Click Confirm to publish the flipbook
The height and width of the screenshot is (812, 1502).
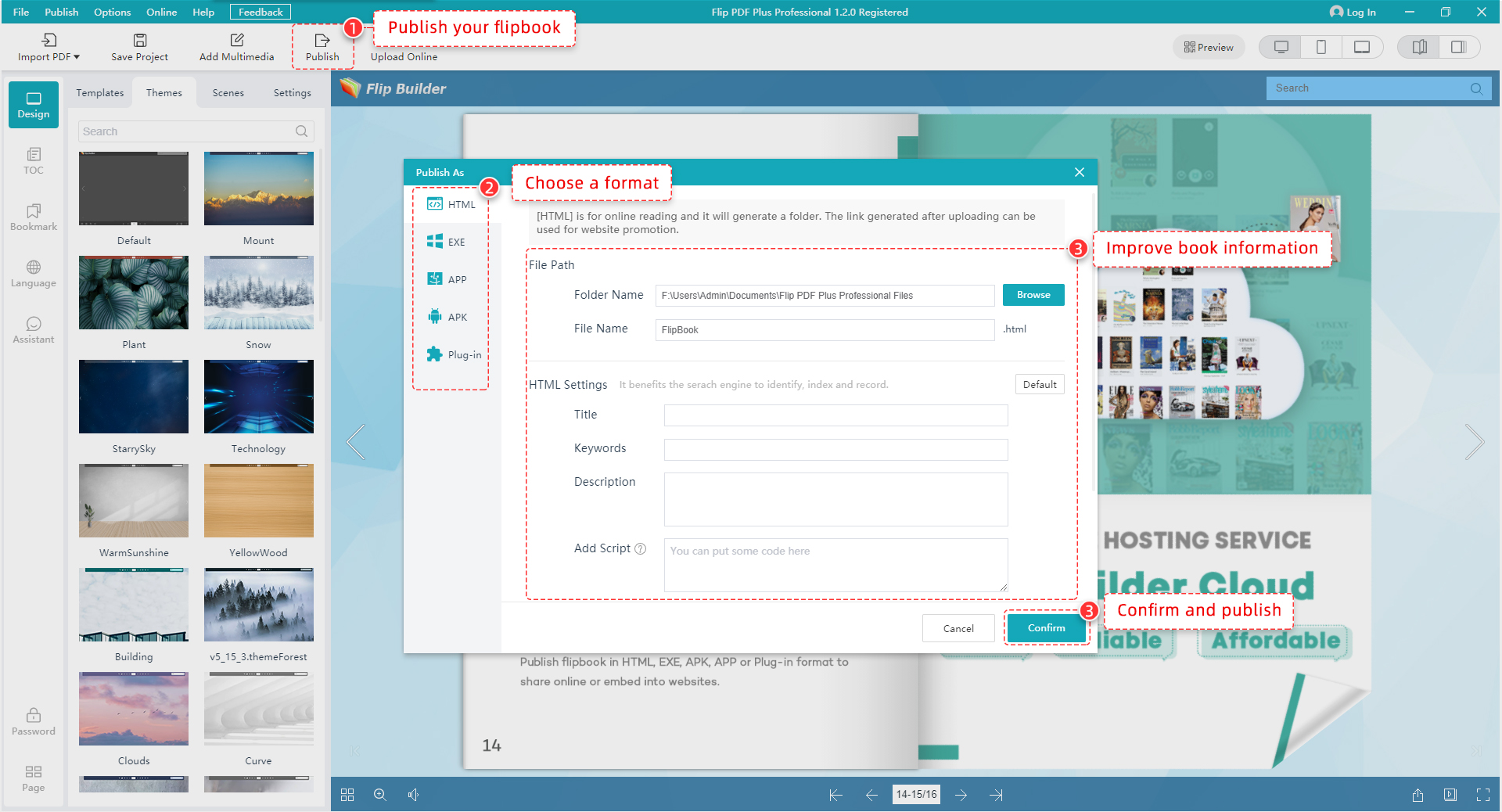[x=1046, y=628]
